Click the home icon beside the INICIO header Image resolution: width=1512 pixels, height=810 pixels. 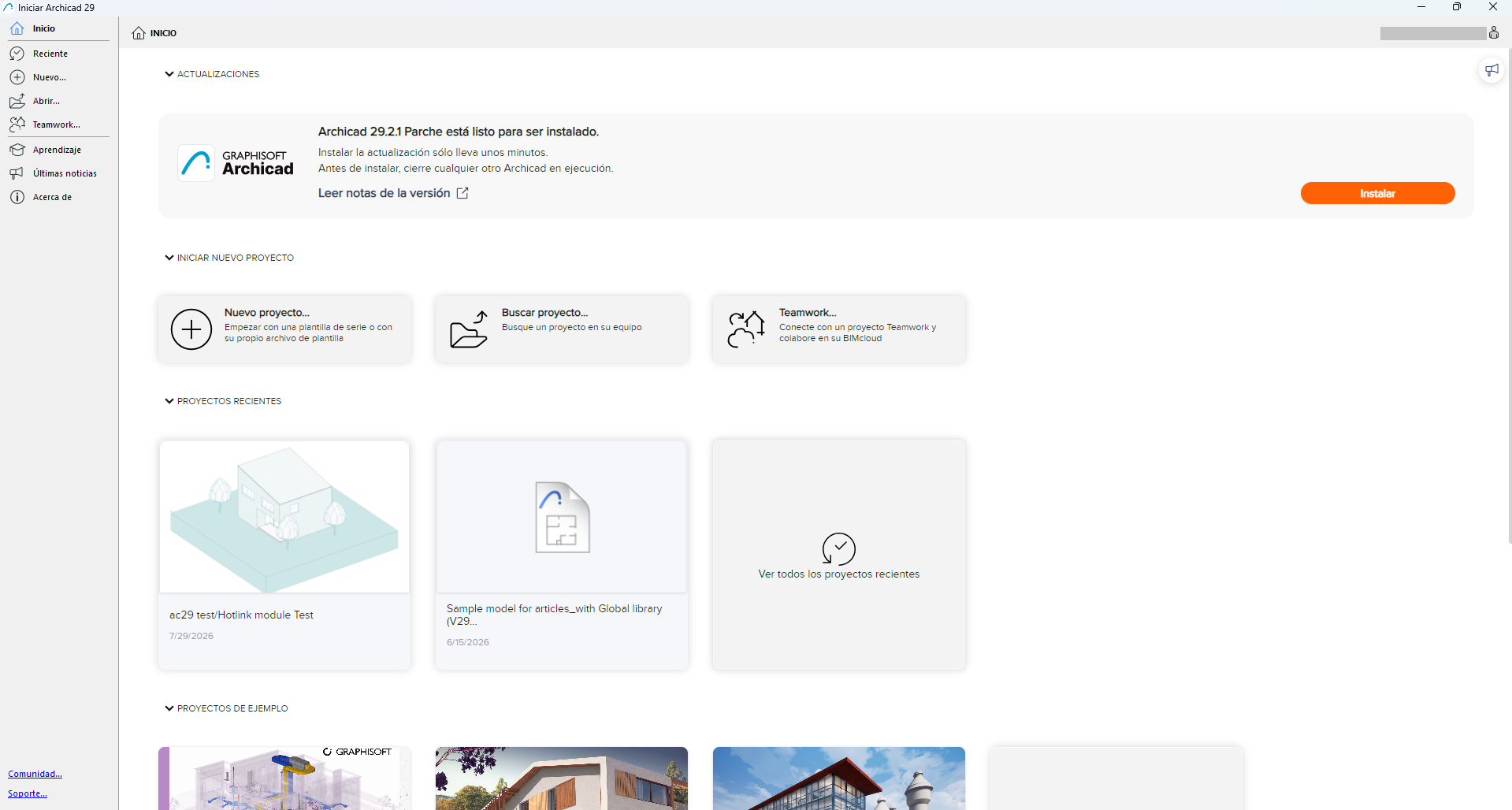click(x=139, y=33)
